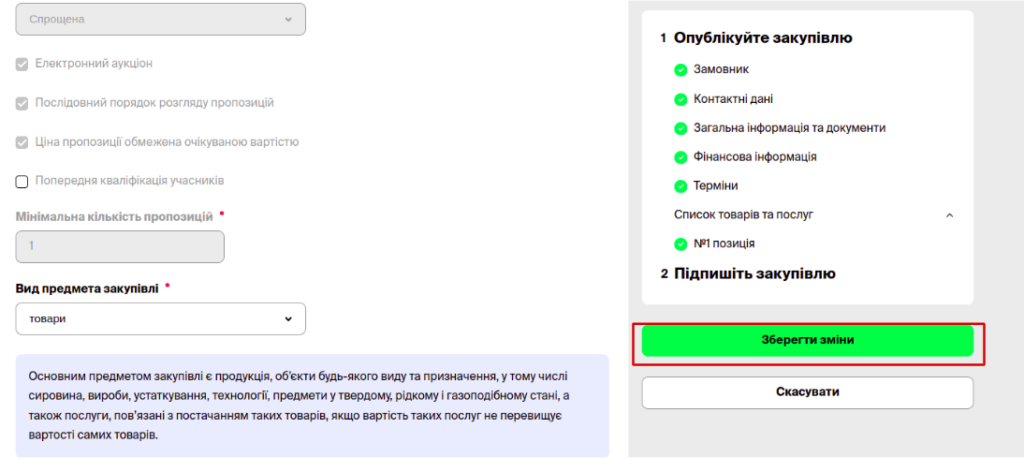
Task: Click the checkmark beside Загальна інформація та документи
Action: pos(681,128)
